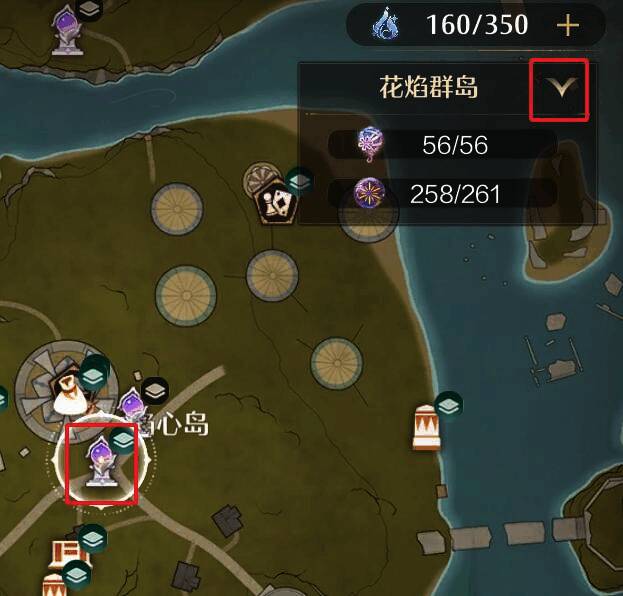Toggle layer icon on the highlighted waypoint

123,440
